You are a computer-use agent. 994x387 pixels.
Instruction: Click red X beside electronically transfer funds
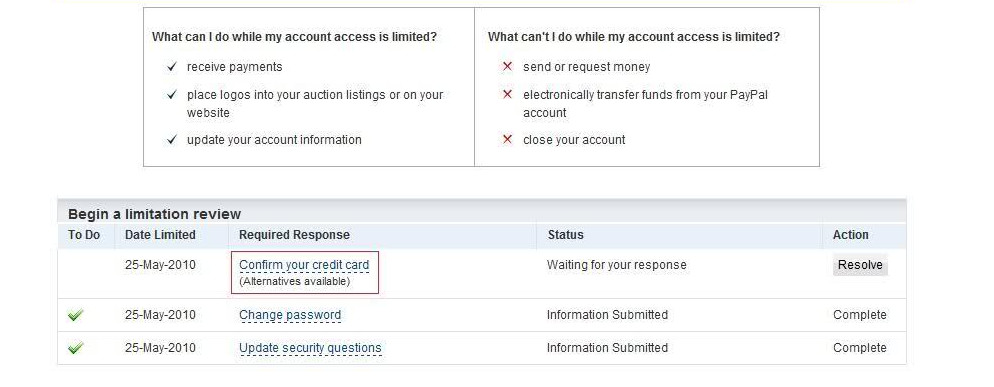click(507, 95)
